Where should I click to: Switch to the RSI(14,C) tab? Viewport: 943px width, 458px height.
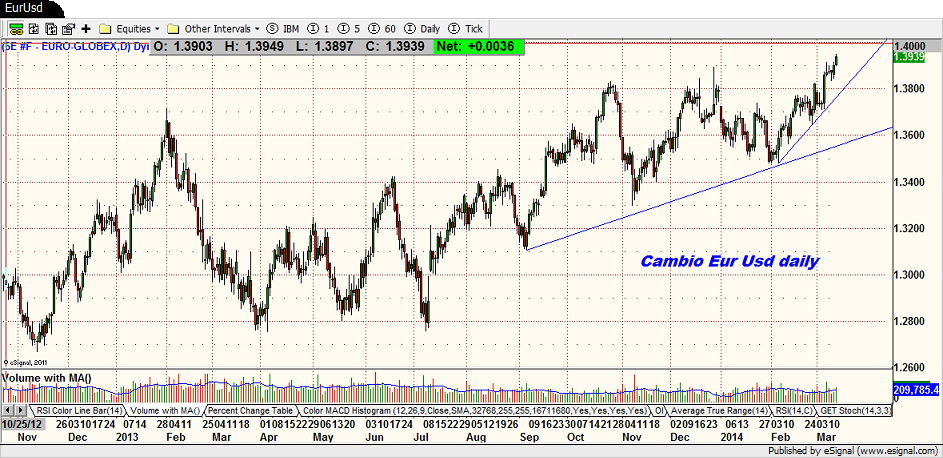click(x=793, y=411)
